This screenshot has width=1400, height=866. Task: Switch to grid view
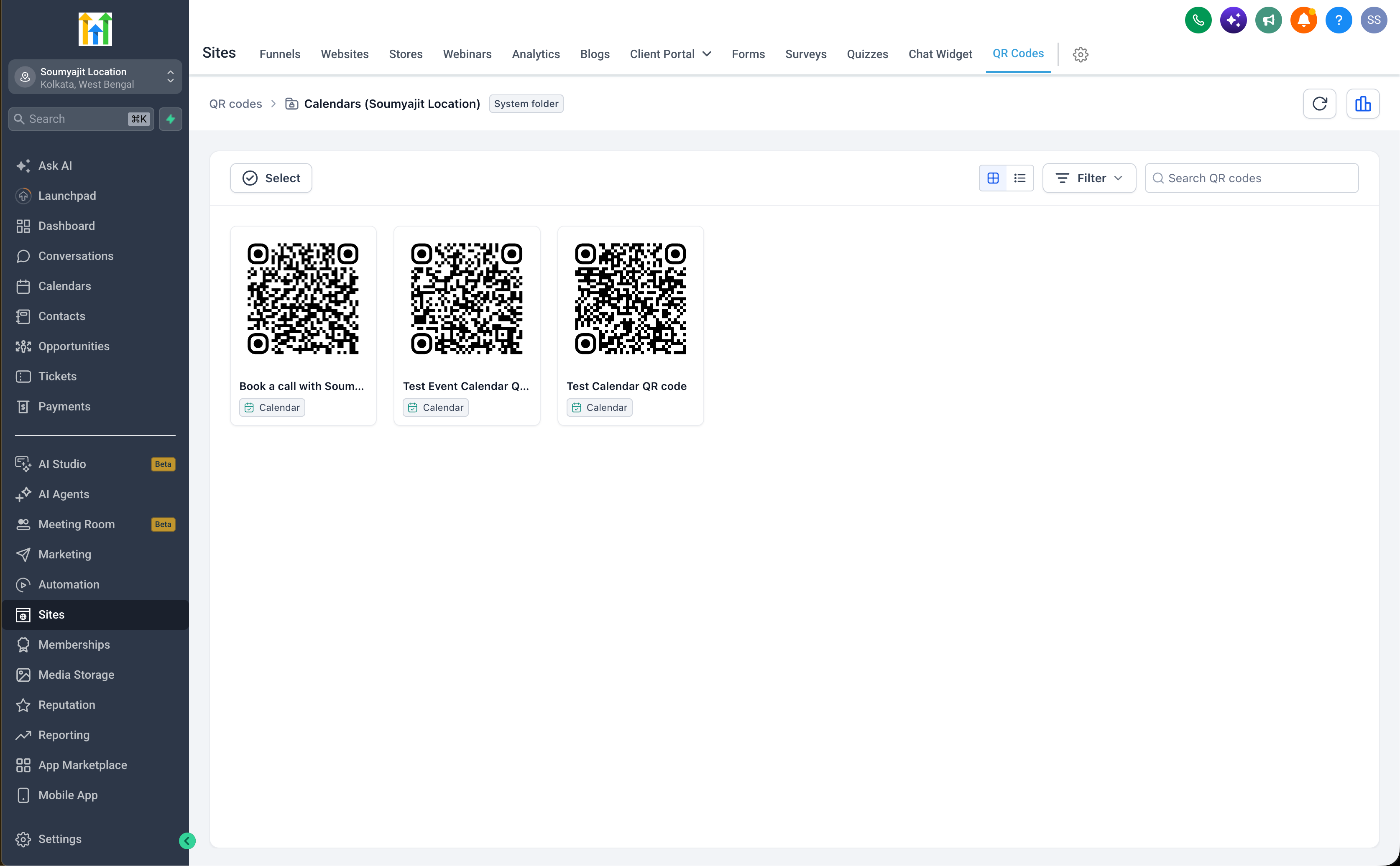(x=993, y=178)
